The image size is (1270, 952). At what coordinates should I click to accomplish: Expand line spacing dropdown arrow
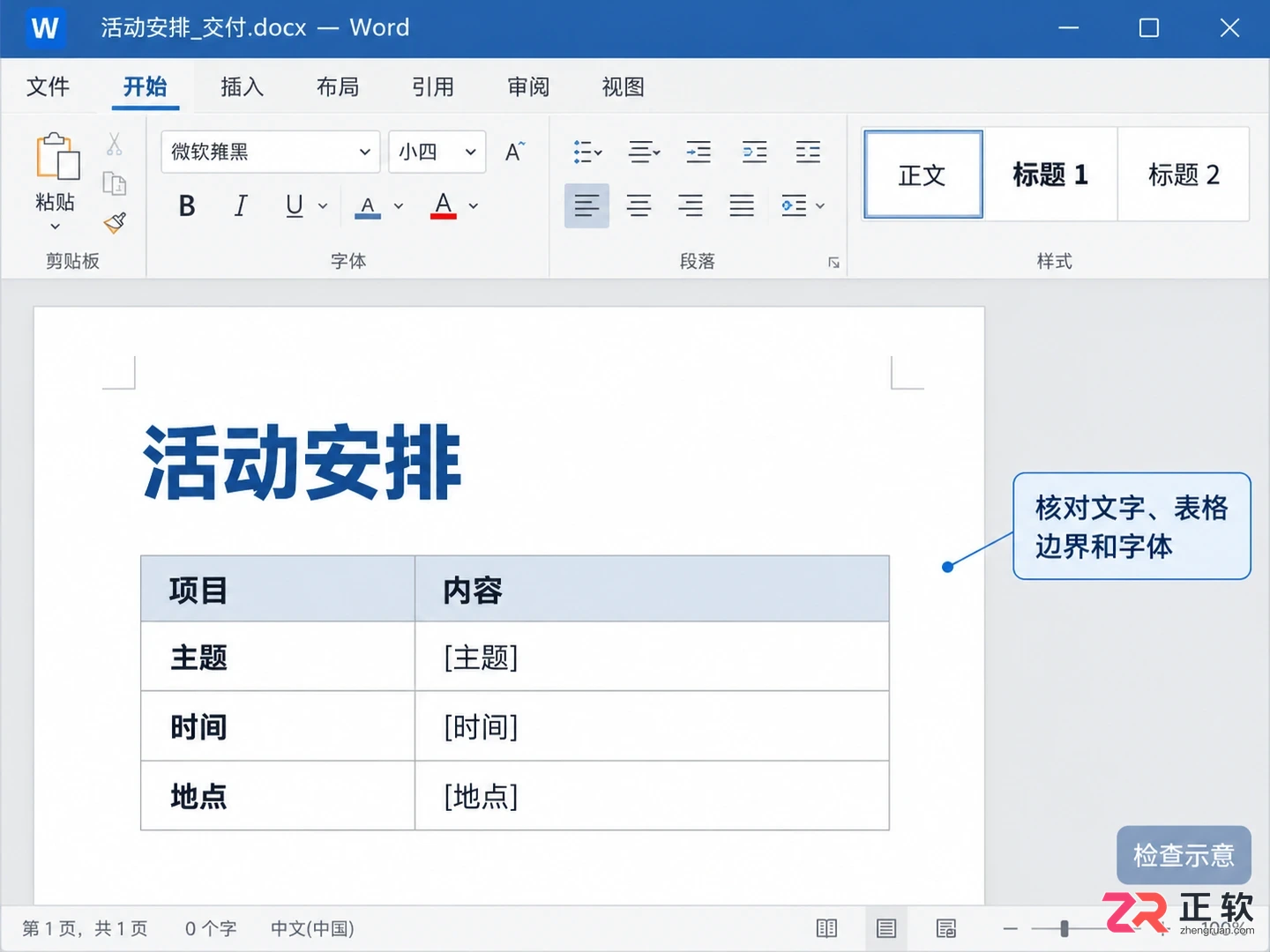click(x=820, y=206)
